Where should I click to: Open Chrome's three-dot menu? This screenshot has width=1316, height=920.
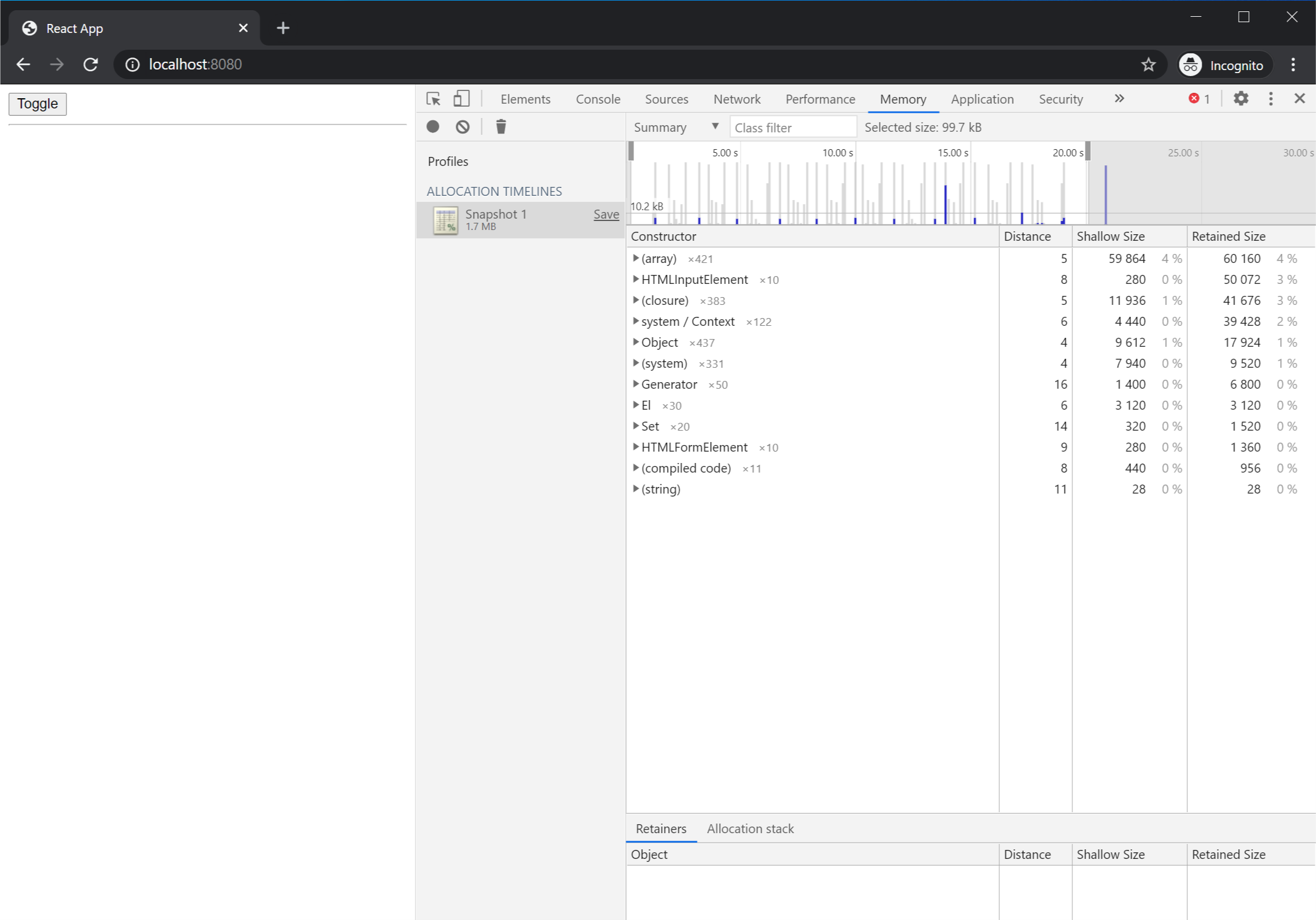1293,65
